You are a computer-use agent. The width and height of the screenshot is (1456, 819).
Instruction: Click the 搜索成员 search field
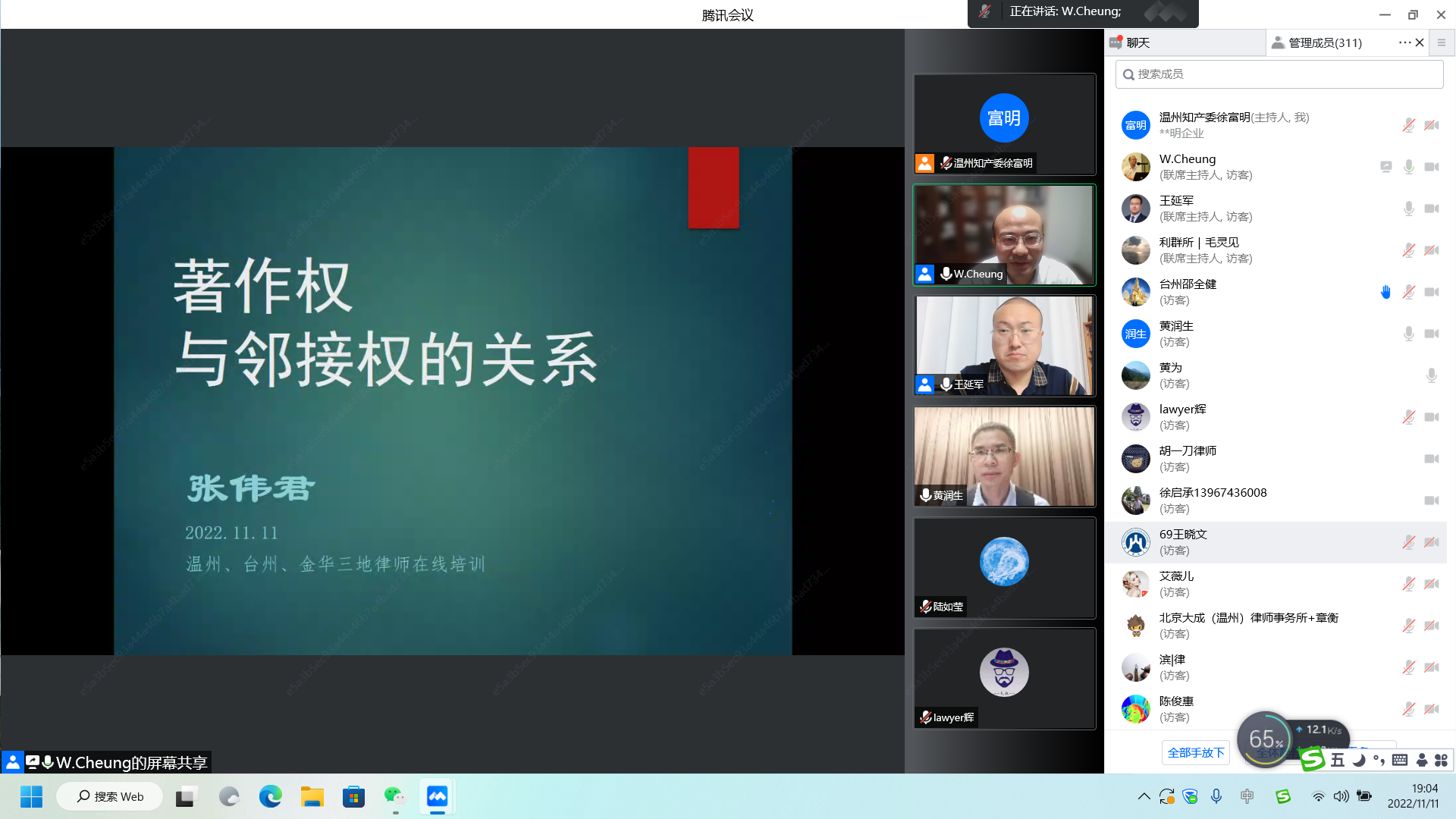1279,74
